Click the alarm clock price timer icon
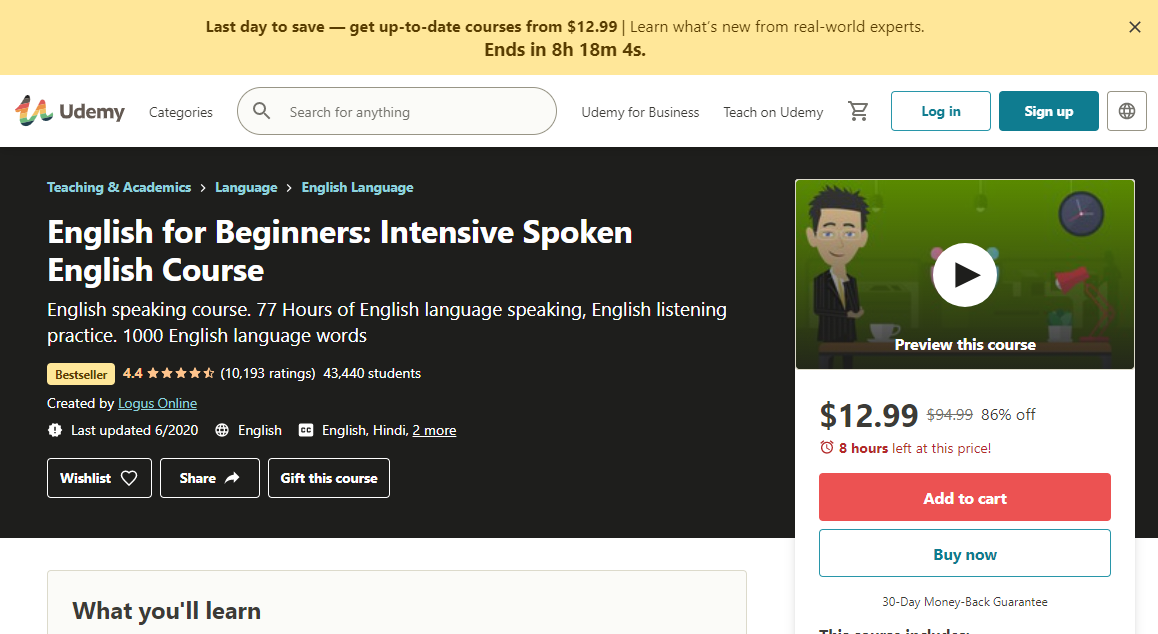1158x634 pixels. (827, 448)
